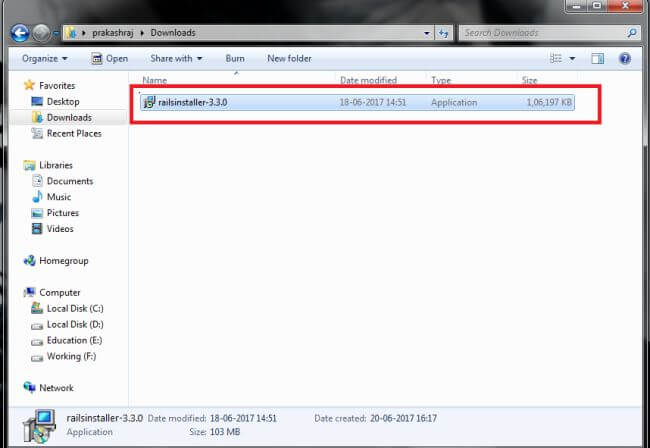650x448 pixels.
Task: Click the Local Disk (D:) drive icon
Action: pyautogui.click(x=37, y=326)
